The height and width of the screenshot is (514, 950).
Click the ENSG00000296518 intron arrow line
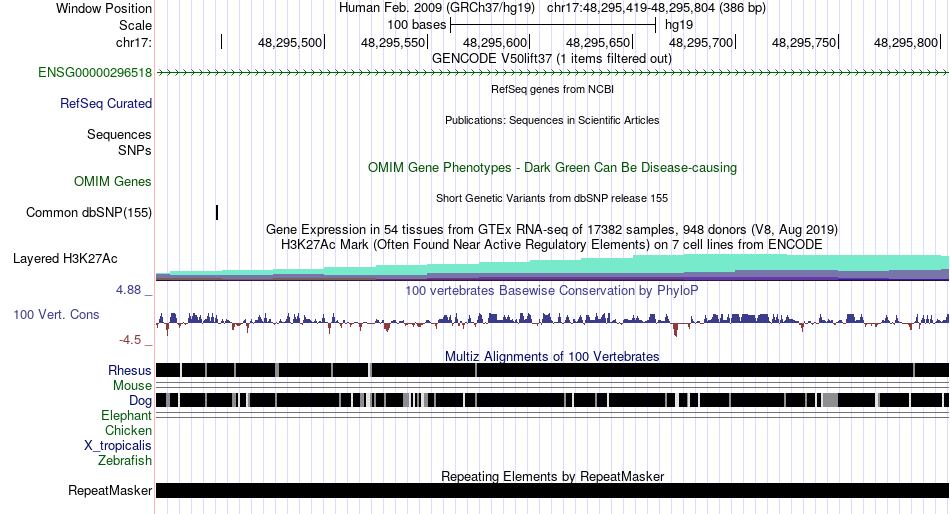[x=553, y=73]
